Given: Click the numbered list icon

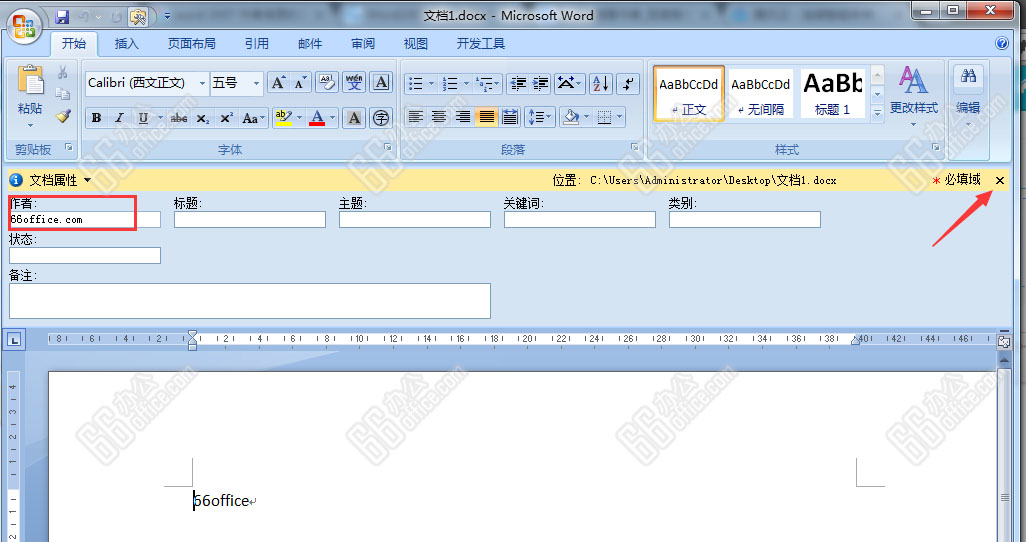Looking at the screenshot, I should pos(450,83).
